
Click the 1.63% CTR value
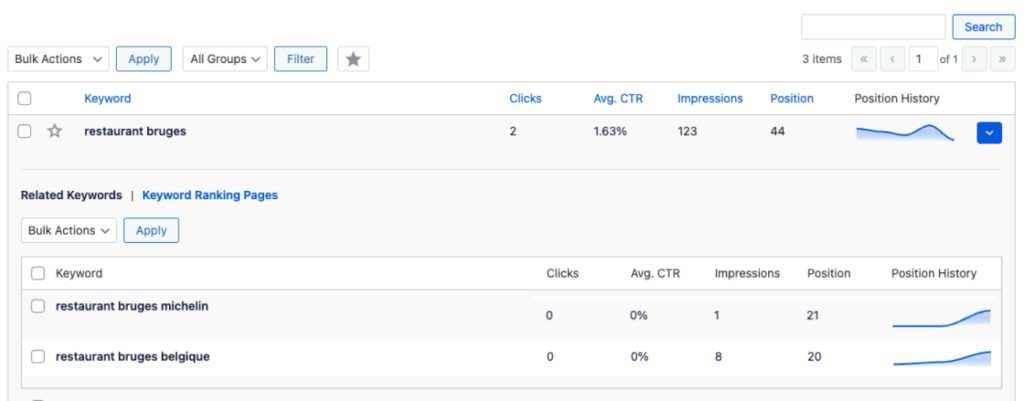click(610, 131)
